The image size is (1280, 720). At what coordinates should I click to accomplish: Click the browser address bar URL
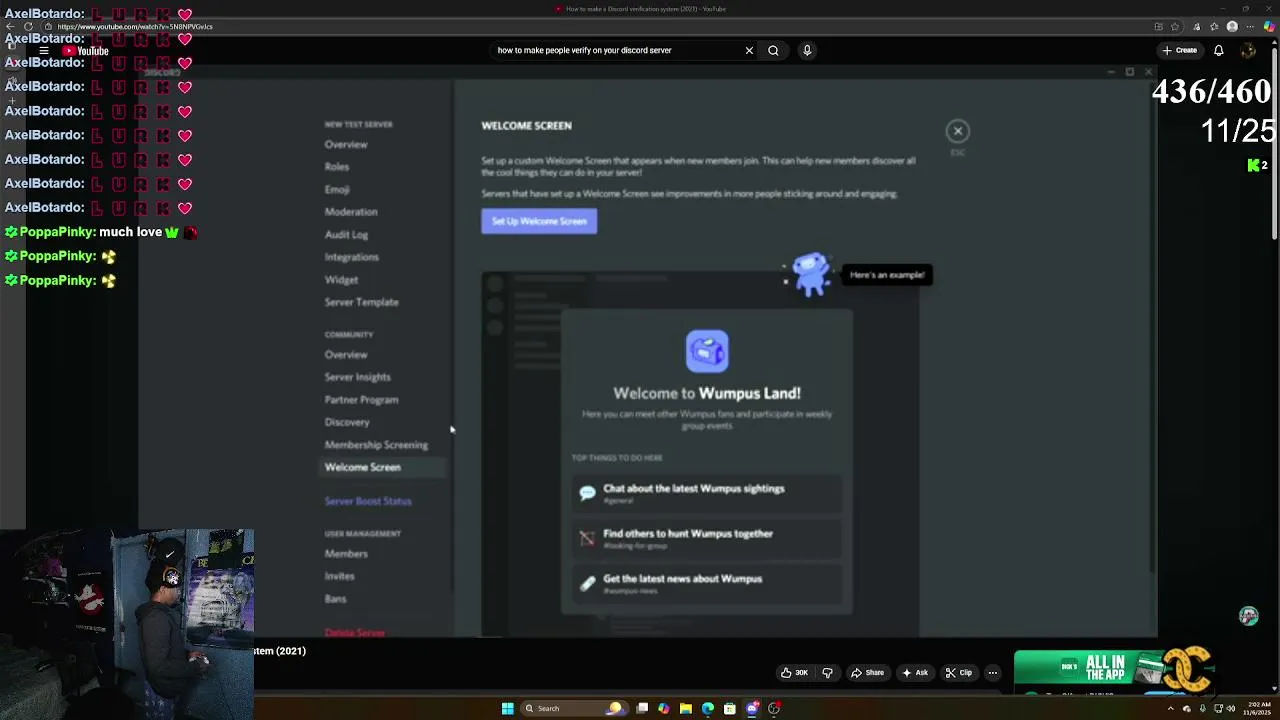coord(135,27)
